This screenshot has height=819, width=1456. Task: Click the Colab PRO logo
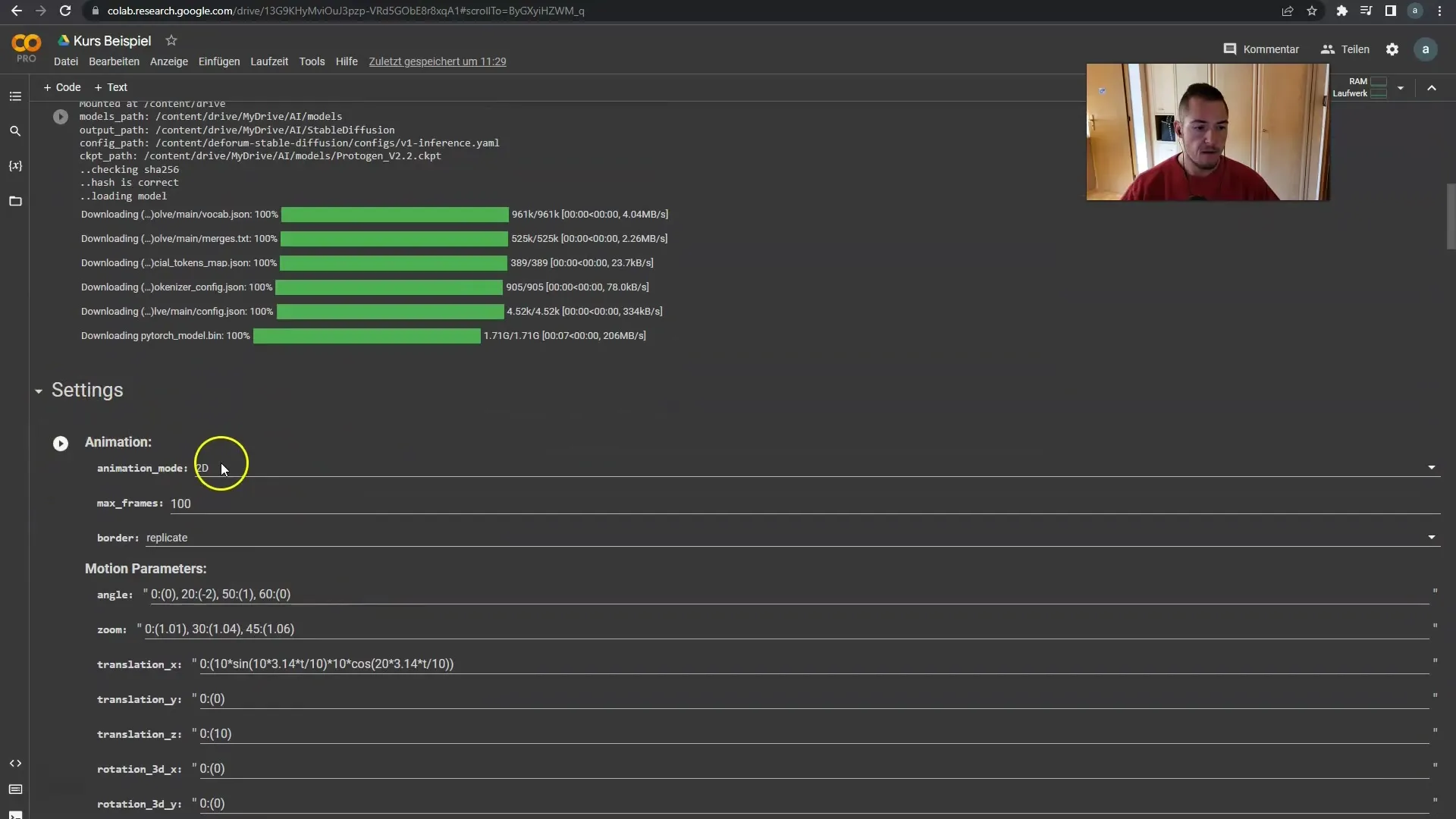pyautogui.click(x=26, y=49)
